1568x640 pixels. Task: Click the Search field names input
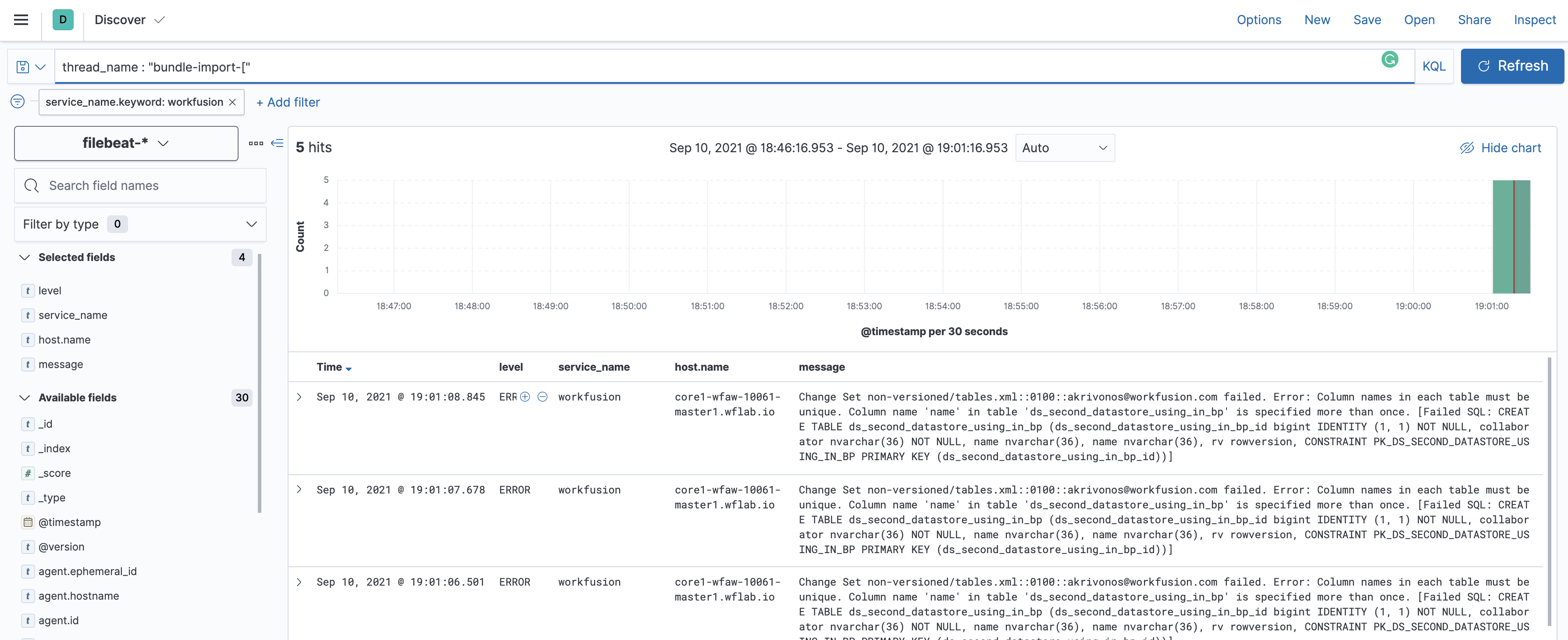(140, 186)
